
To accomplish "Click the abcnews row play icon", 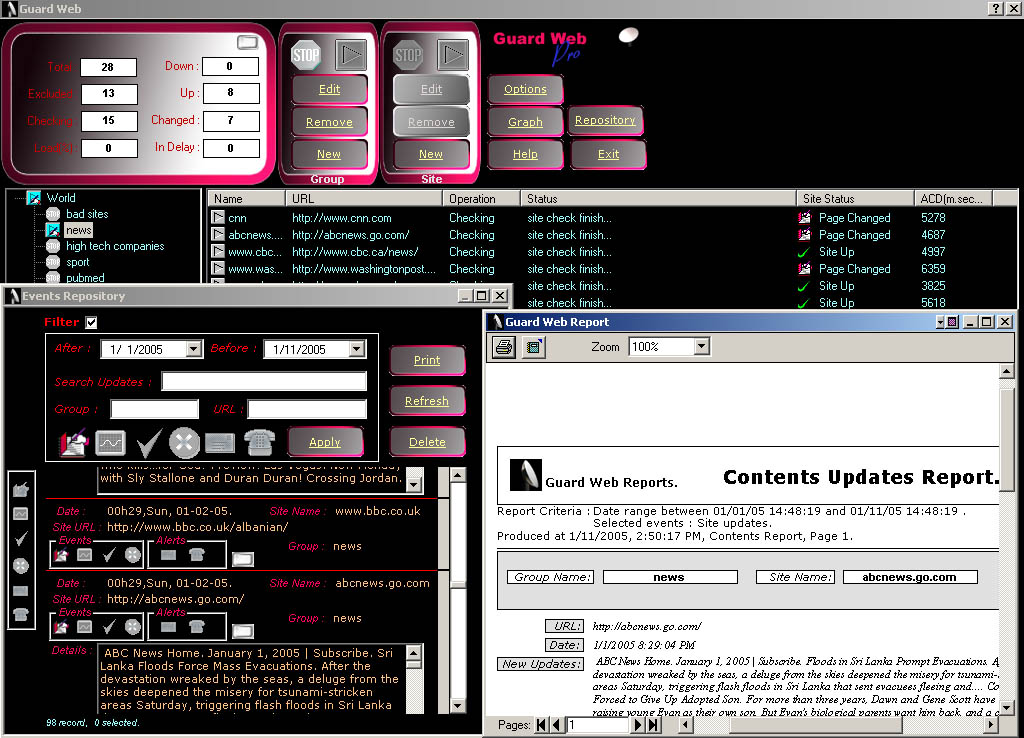I will point(218,234).
